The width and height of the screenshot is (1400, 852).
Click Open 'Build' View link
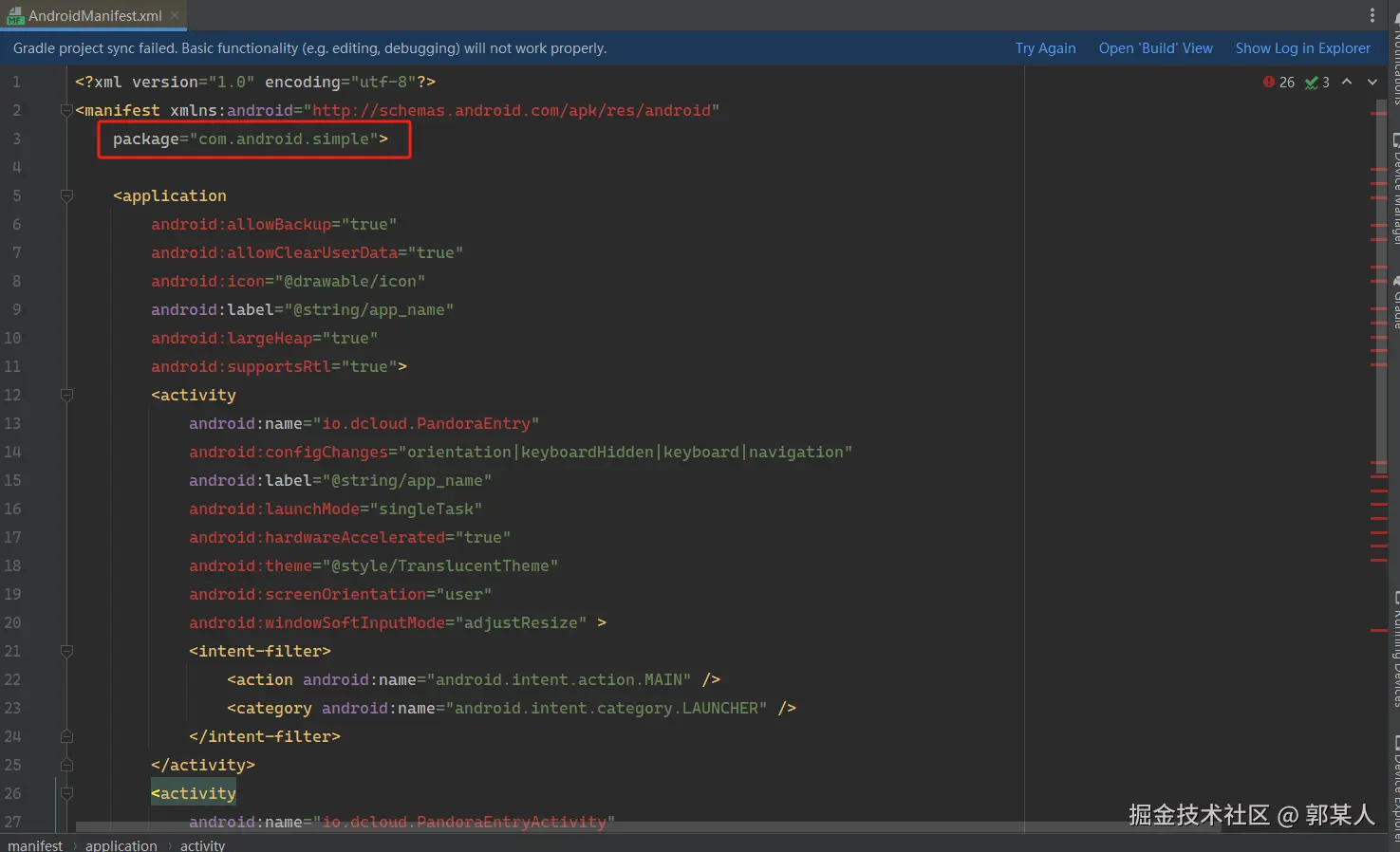coord(1155,48)
